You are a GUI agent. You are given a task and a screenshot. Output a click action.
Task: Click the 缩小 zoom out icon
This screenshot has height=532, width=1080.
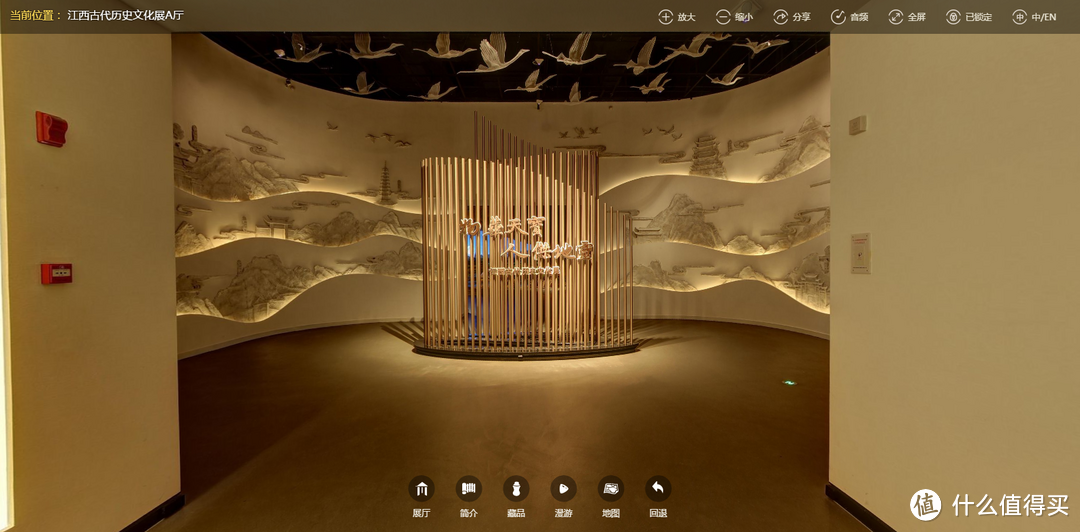(x=723, y=17)
